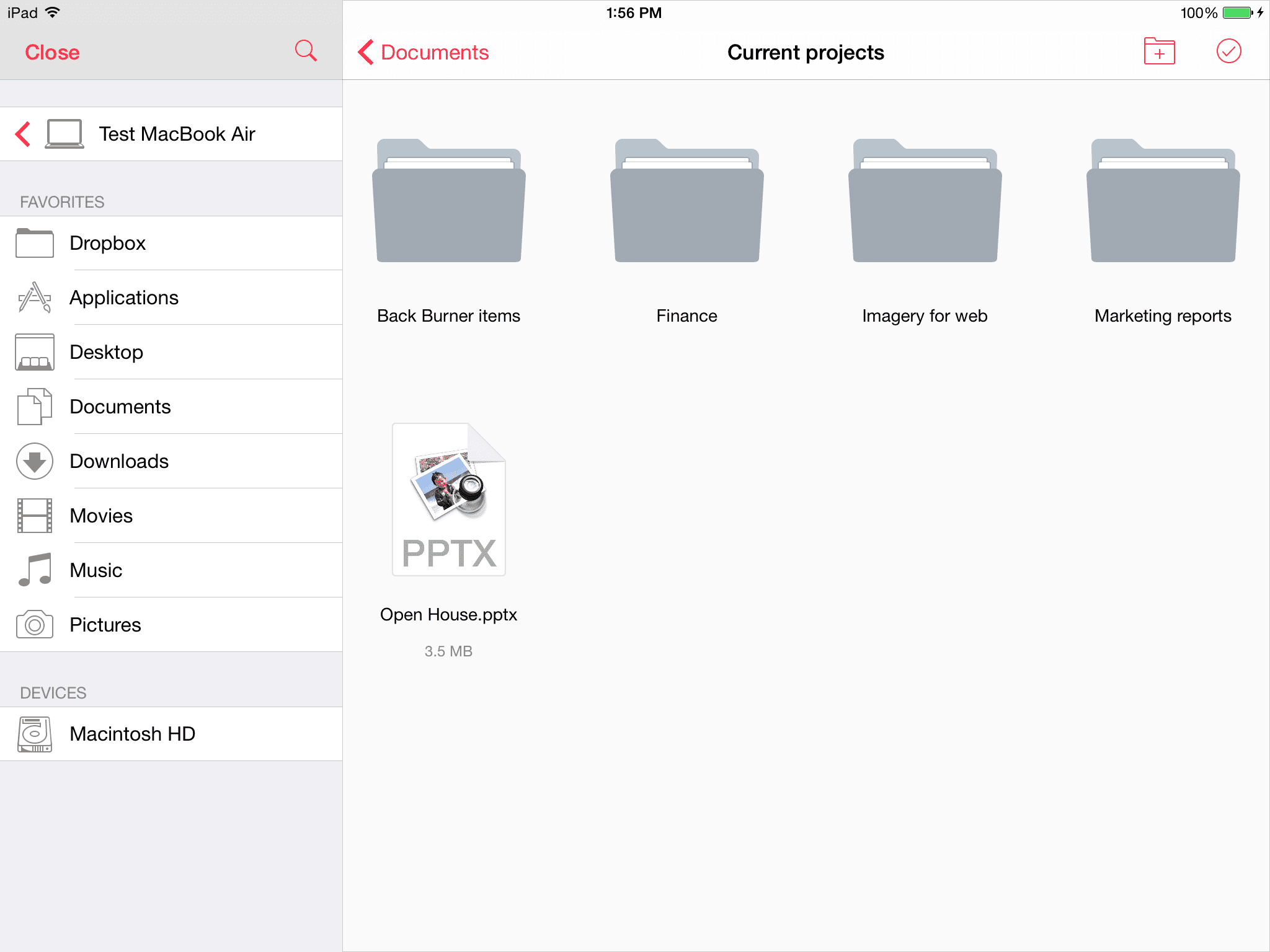Select Movies in Favorites
Screen dimensions: 1270x952
[171, 516]
